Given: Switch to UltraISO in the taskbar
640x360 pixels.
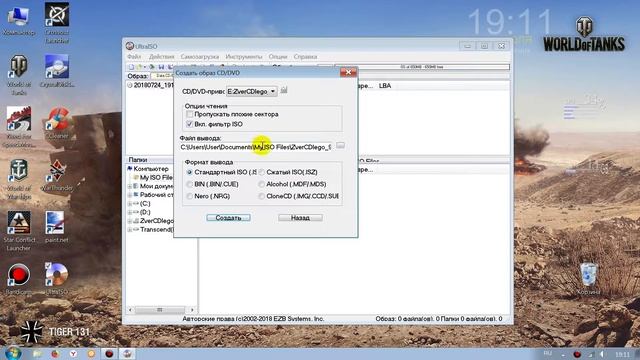Looking at the screenshot, I should 127,353.
